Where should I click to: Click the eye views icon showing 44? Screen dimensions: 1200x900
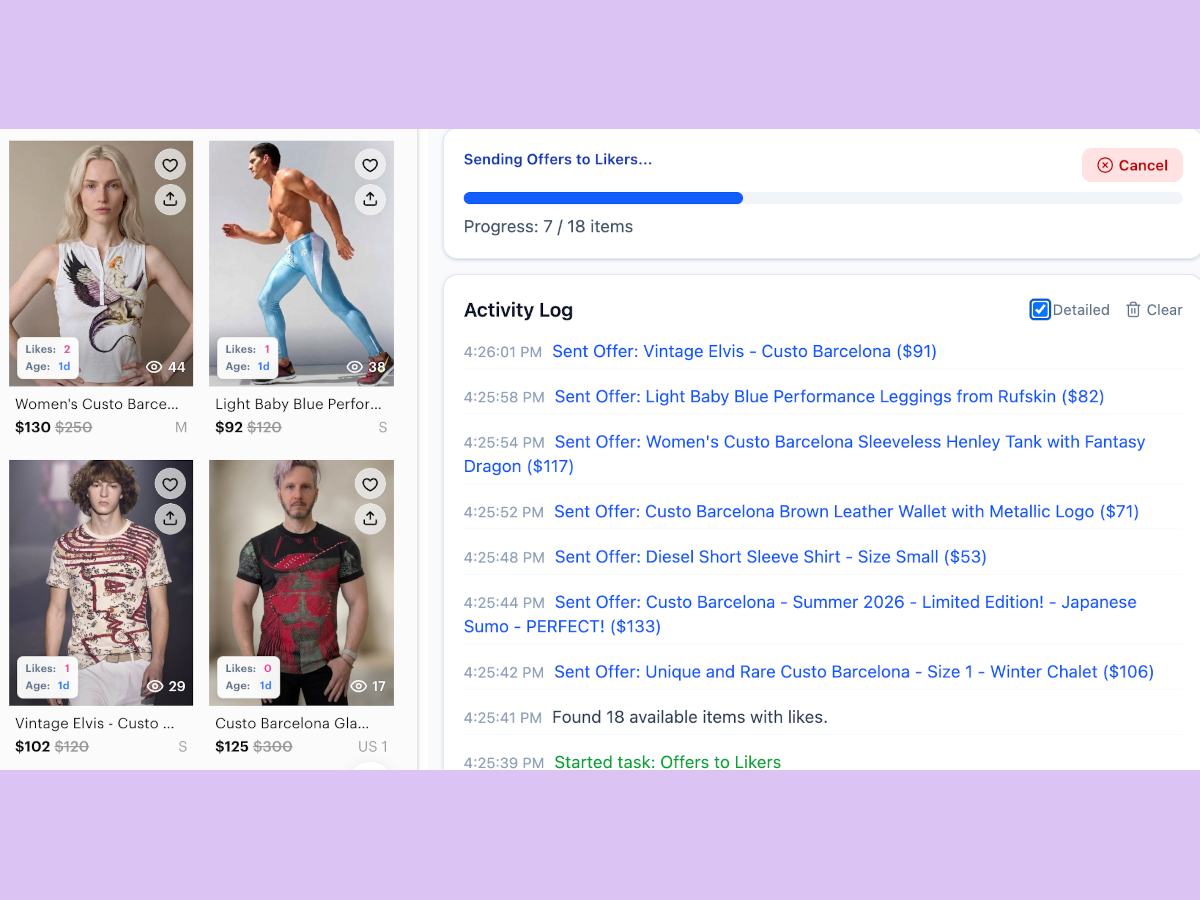154,367
